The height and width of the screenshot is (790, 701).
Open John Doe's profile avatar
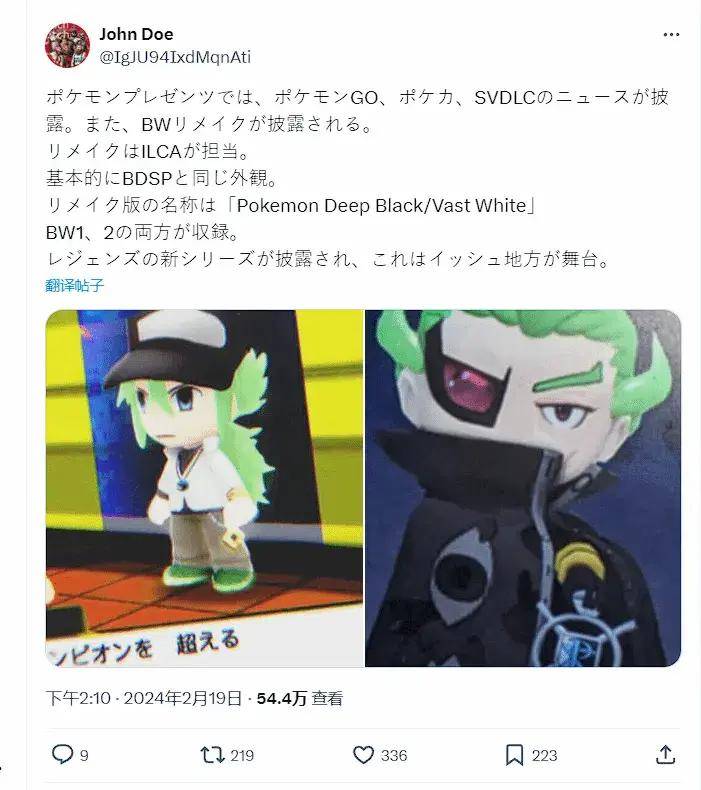click(x=67, y=45)
